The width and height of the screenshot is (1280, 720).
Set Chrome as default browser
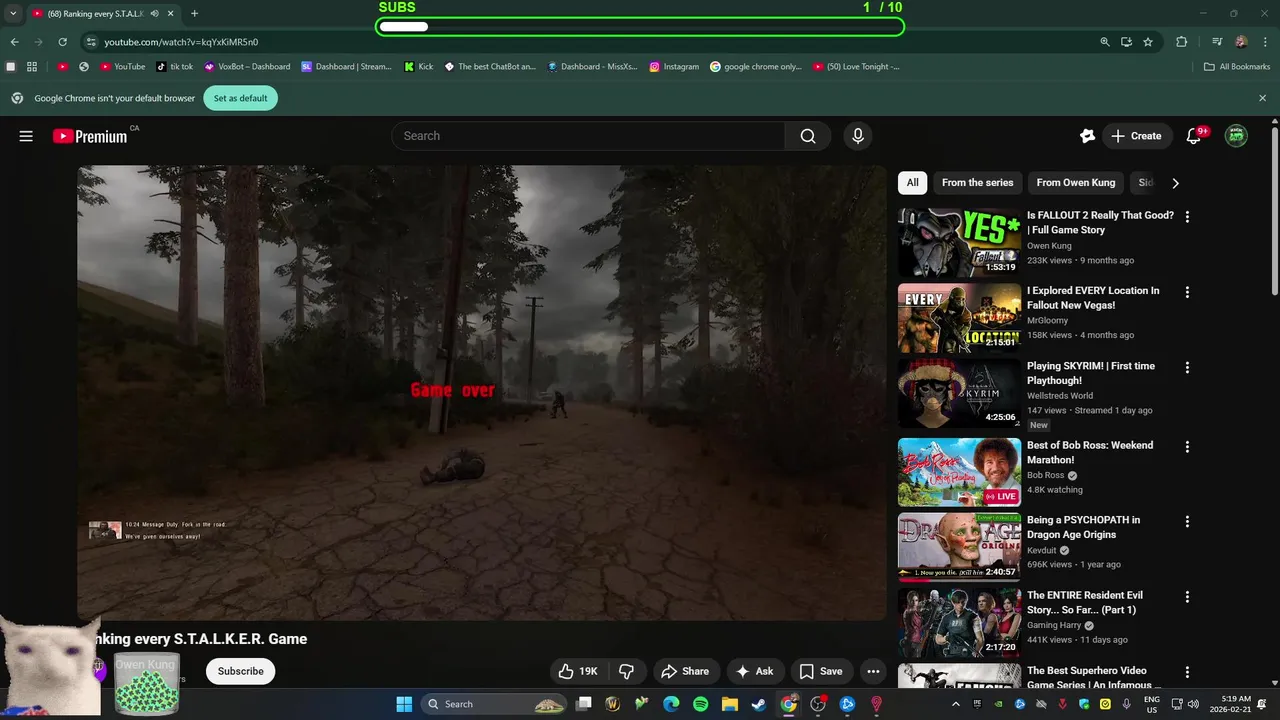pyautogui.click(x=240, y=98)
